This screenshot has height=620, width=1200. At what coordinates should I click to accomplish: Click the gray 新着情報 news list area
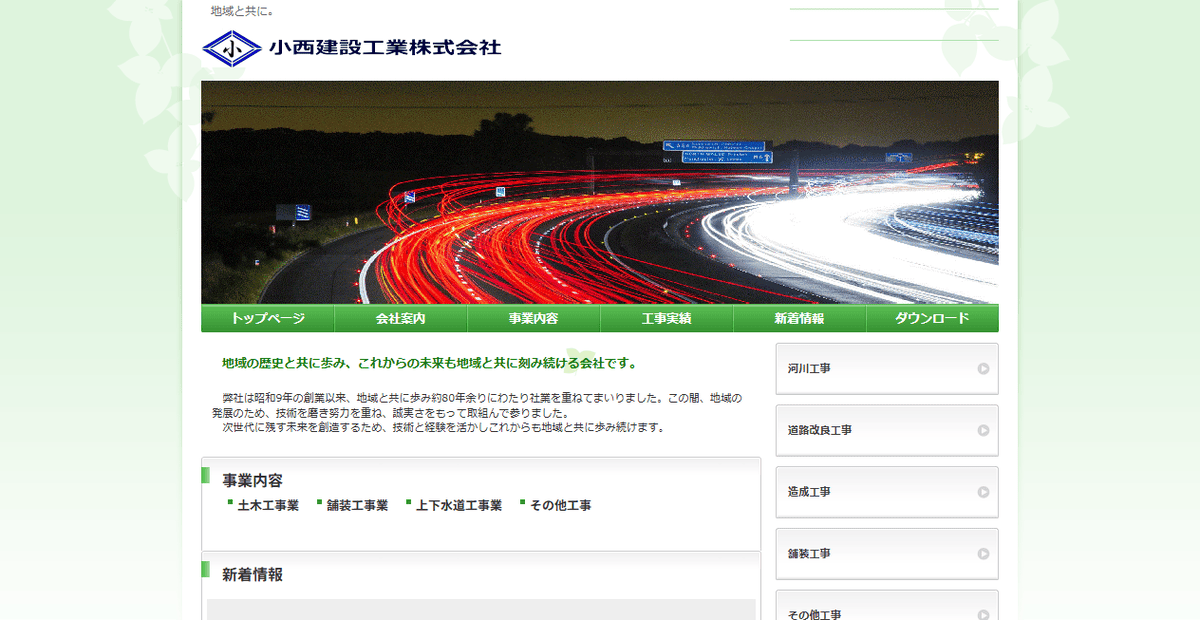(x=480, y=608)
